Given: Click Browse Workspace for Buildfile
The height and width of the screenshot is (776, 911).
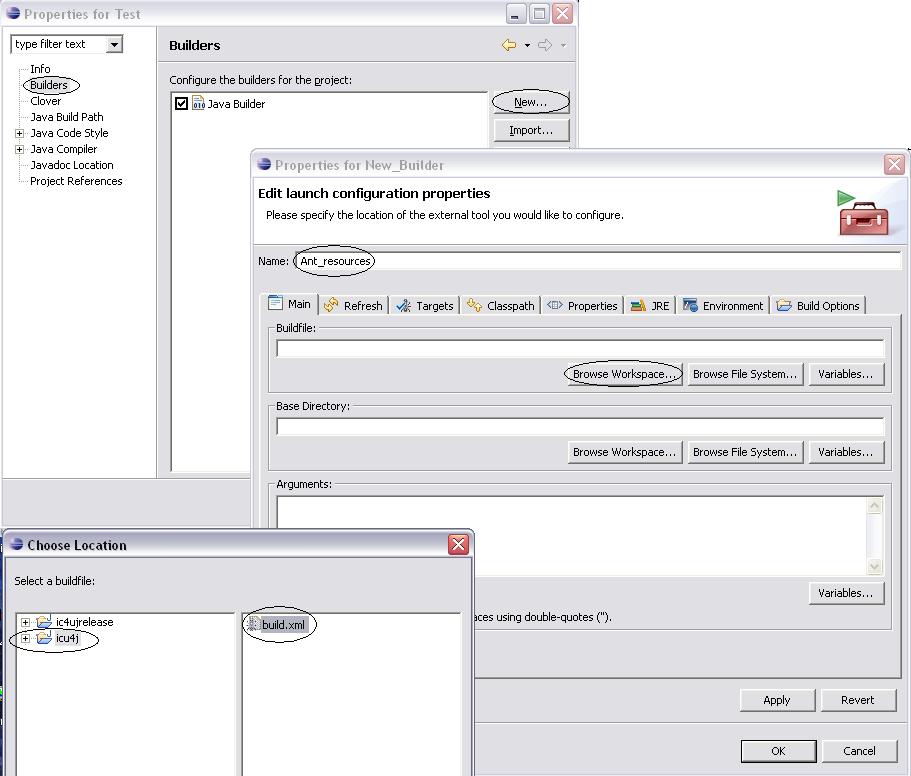Looking at the screenshot, I should (x=624, y=374).
